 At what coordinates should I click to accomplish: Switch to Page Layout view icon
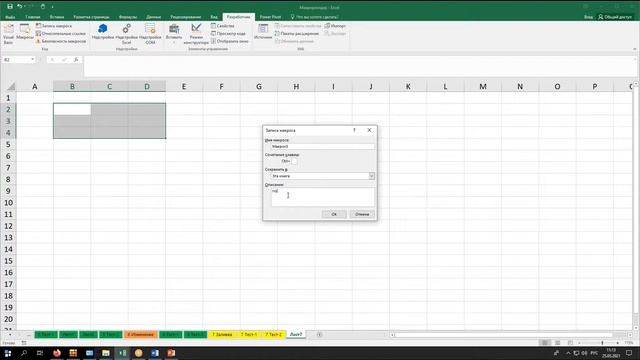[557, 343]
